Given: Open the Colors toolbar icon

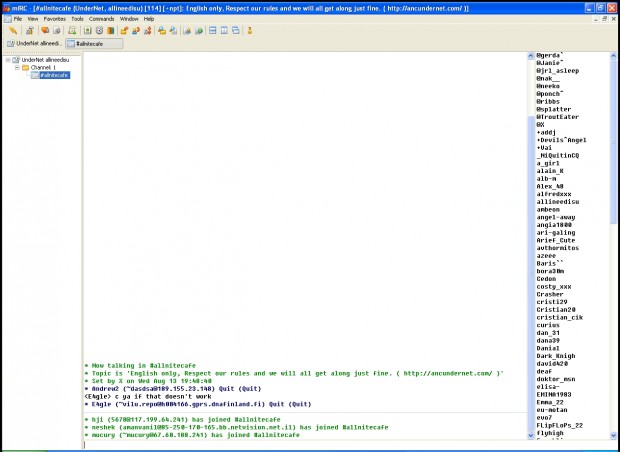Looking at the screenshot, I should [x=111, y=30].
